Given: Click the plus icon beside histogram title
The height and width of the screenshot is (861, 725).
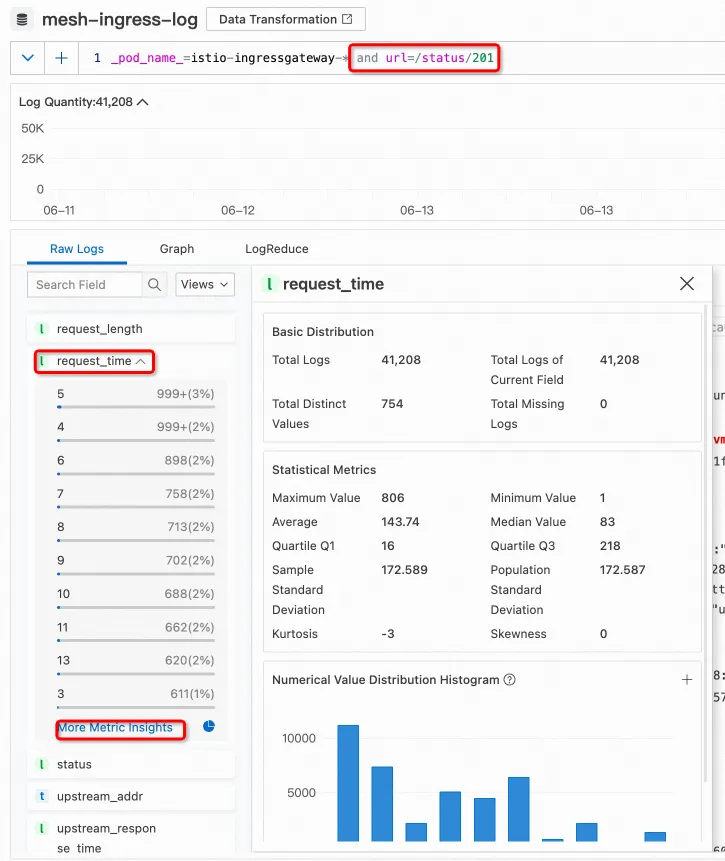Looking at the screenshot, I should 687,680.
